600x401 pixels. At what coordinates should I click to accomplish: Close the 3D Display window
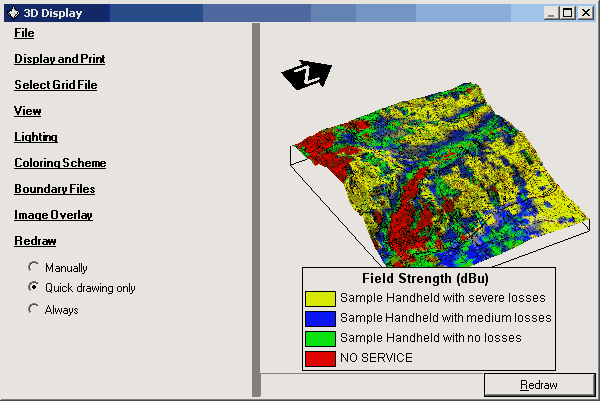(586, 13)
